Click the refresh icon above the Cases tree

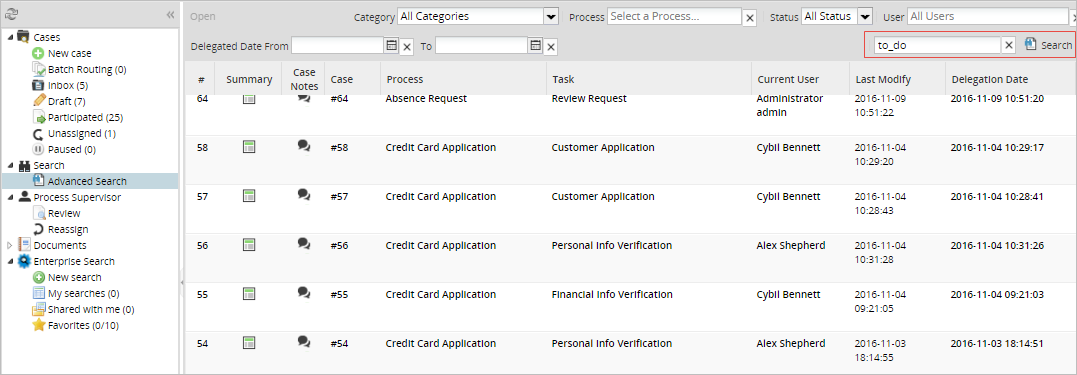[12, 14]
